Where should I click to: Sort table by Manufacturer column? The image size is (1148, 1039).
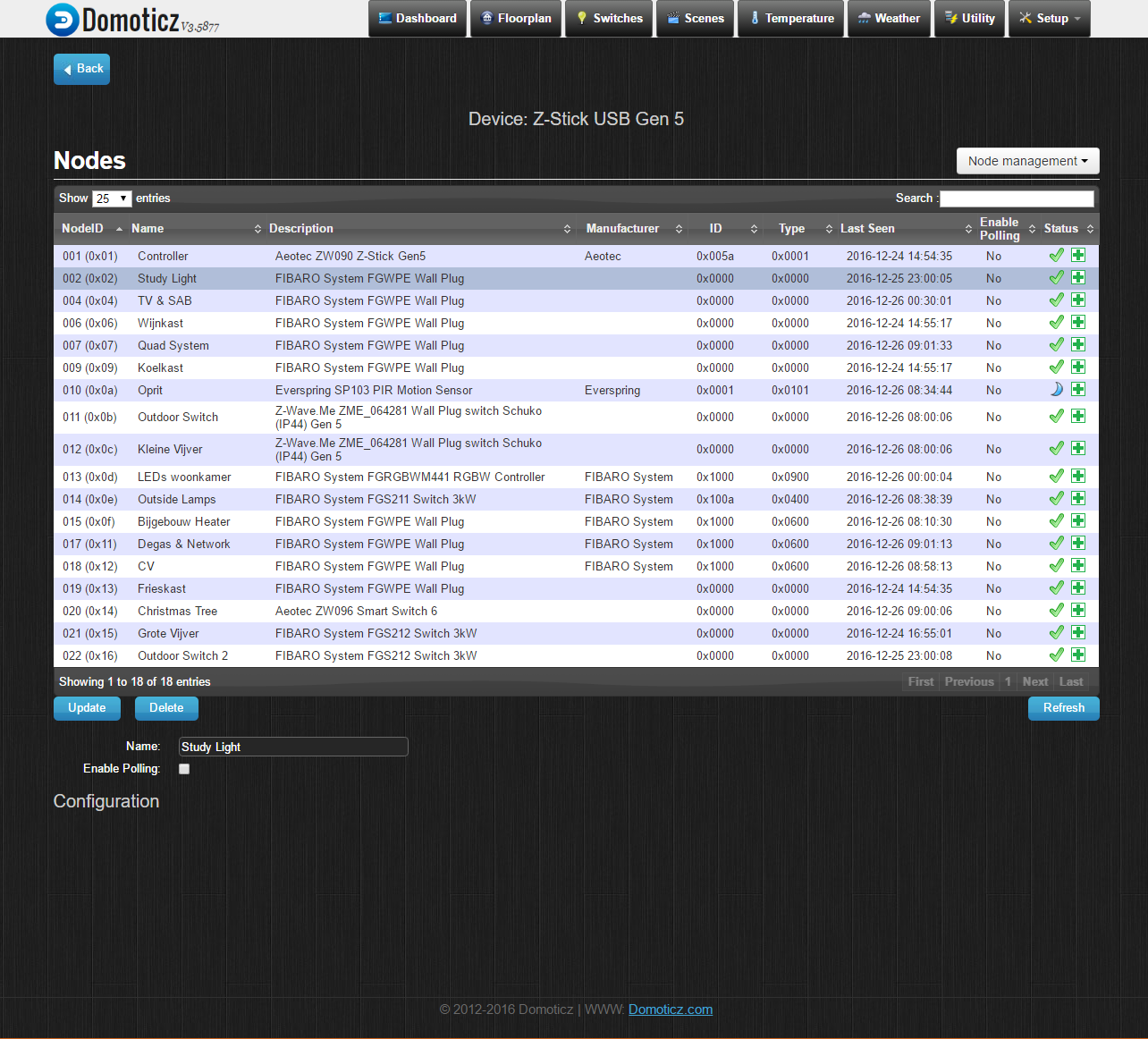[x=633, y=229]
